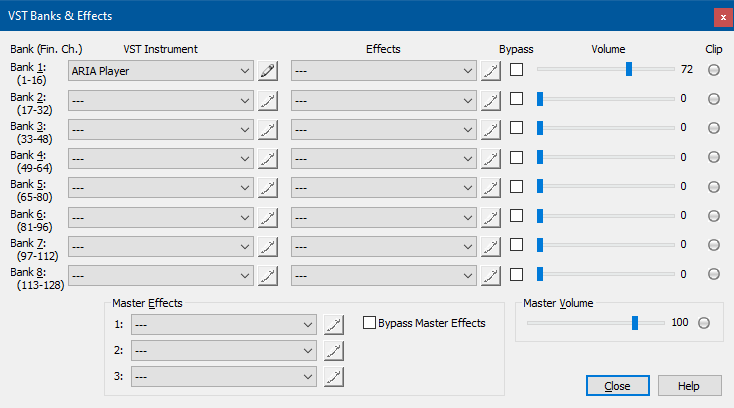Viewport: 734px width, 408px height.
Task: Click the Bank 1 clip indicator
Action: coord(713,70)
